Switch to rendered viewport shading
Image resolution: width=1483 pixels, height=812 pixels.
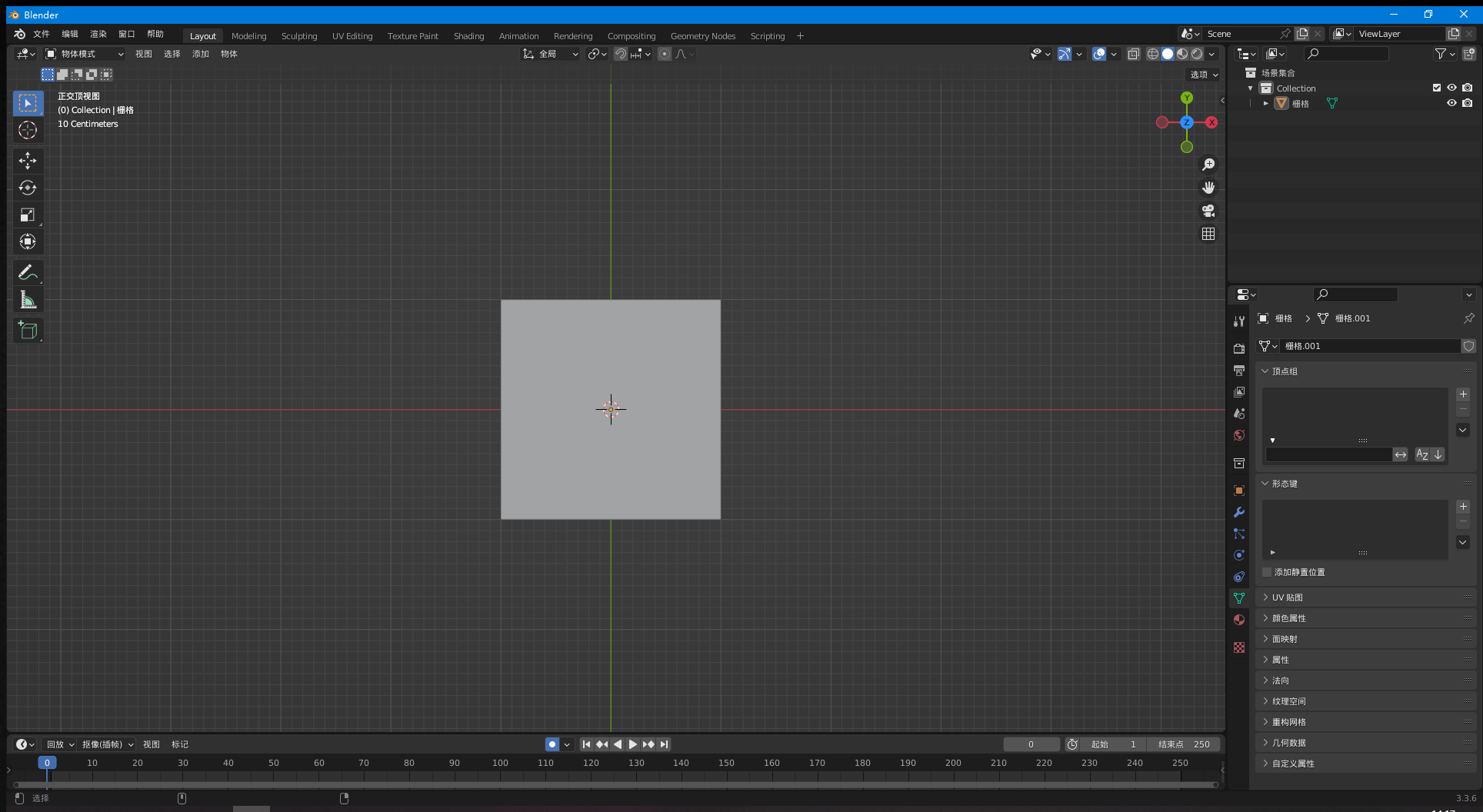tap(1197, 54)
